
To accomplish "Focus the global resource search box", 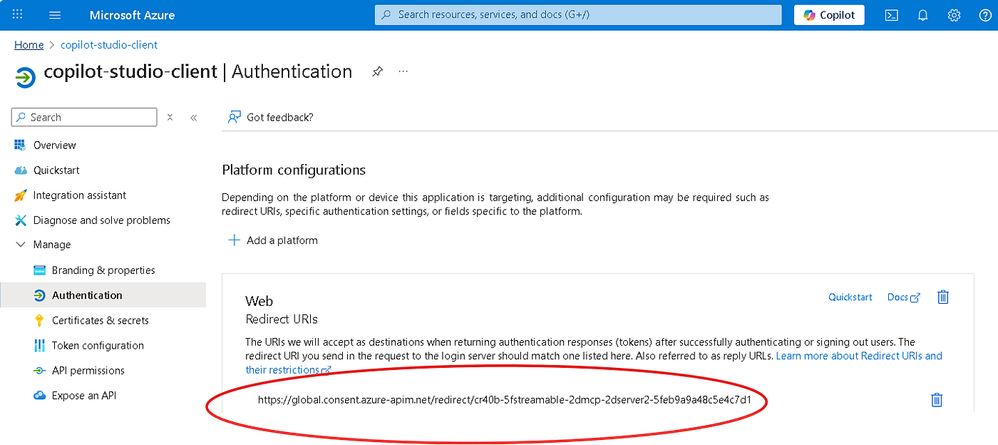I will pyautogui.click(x=578, y=15).
